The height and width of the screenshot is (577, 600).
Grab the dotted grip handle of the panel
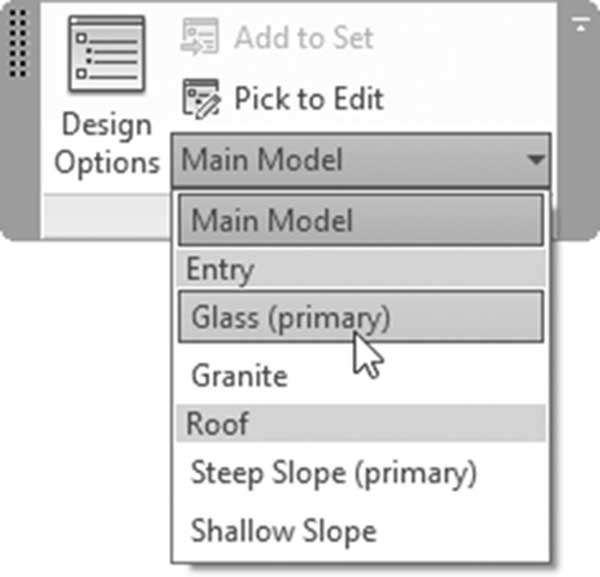pos(18,44)
